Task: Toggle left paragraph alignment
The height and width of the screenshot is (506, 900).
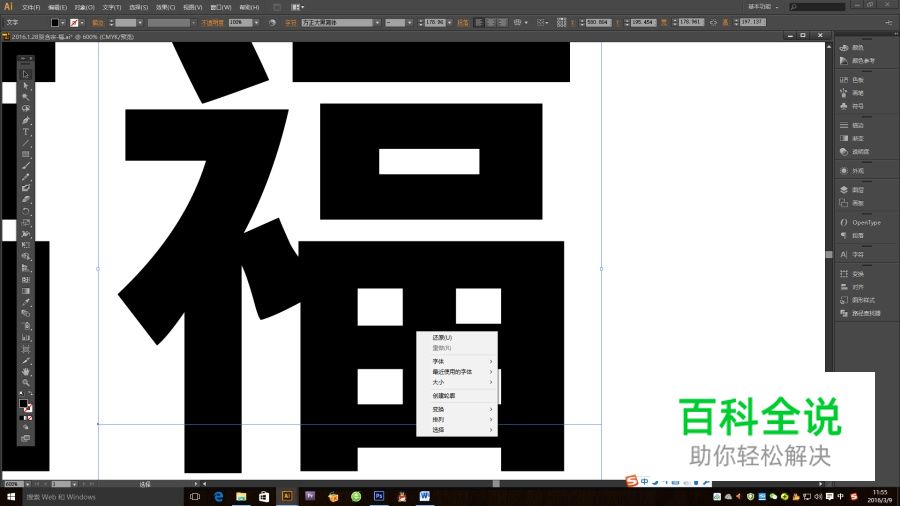Action: [x=479, y=22]
